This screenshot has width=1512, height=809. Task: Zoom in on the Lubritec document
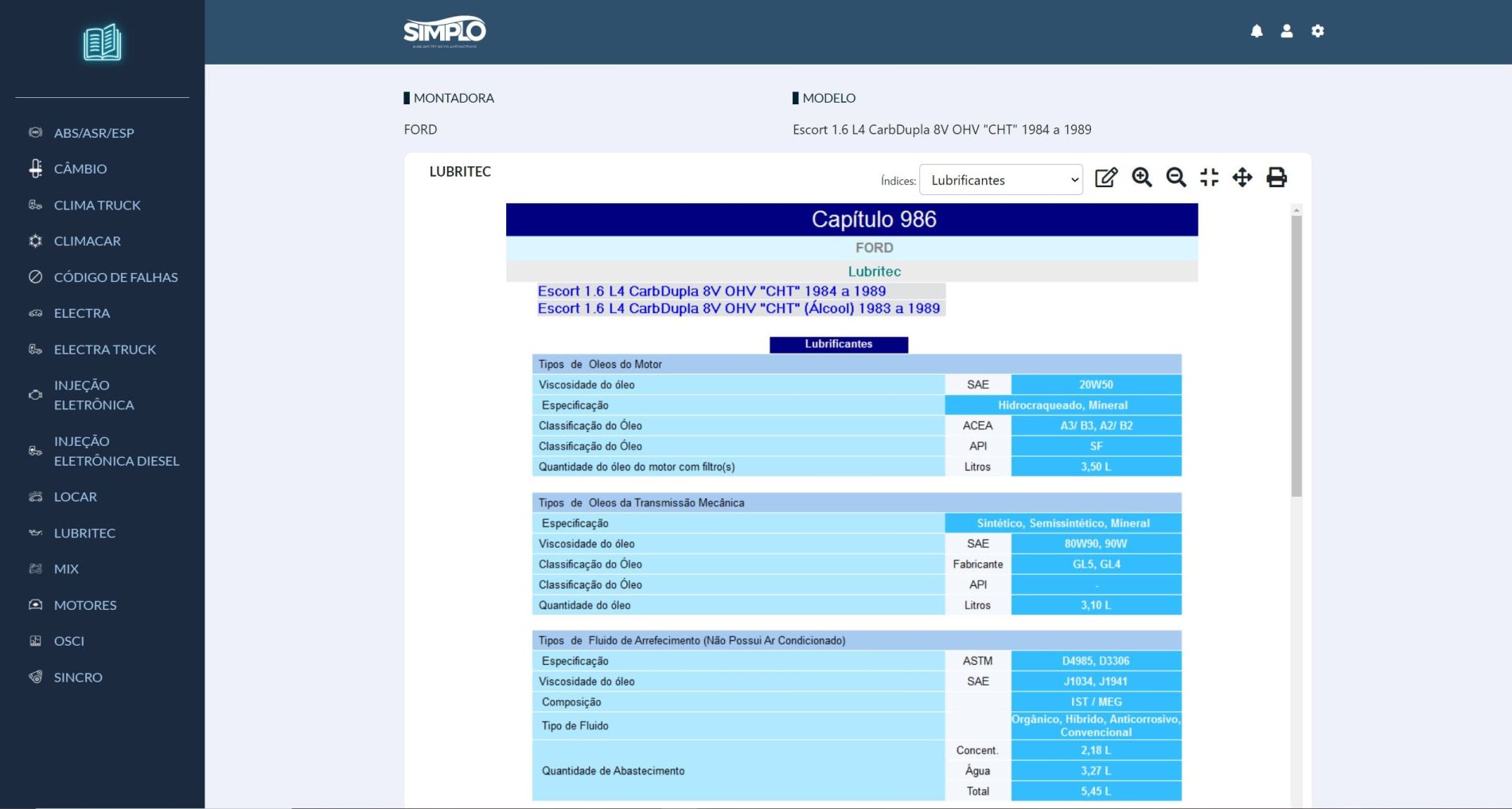pos(1142,178)
